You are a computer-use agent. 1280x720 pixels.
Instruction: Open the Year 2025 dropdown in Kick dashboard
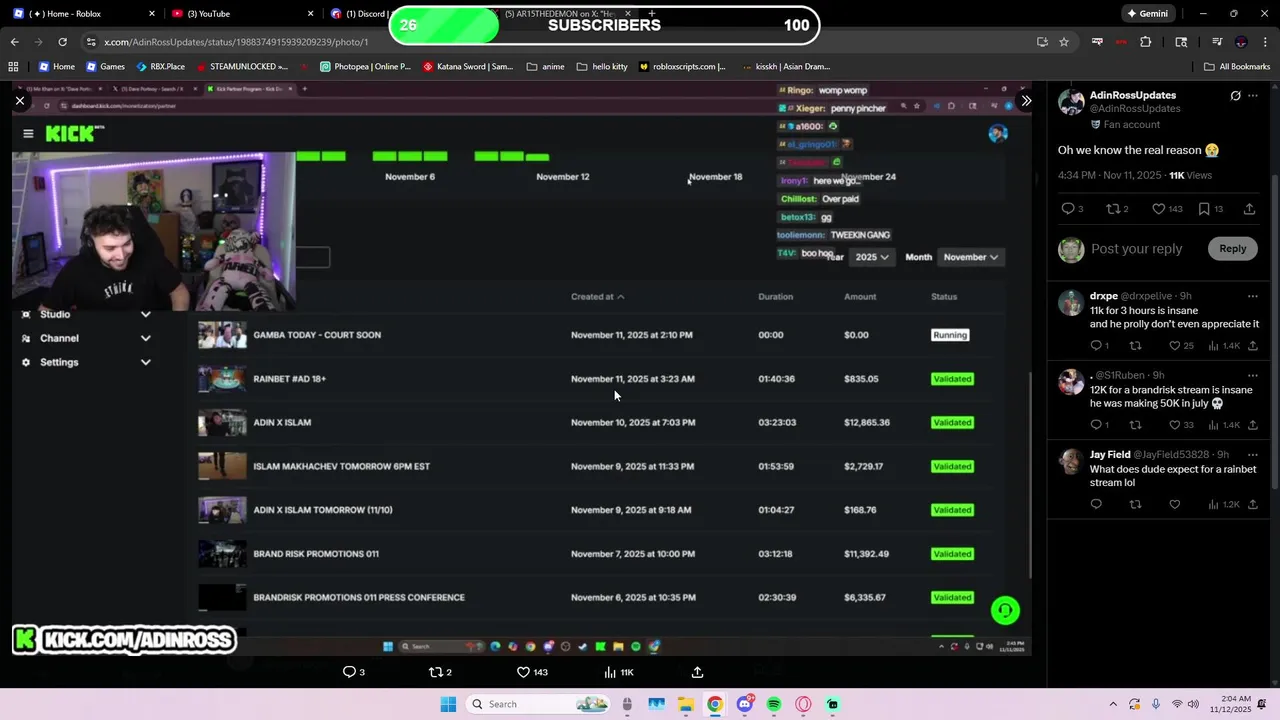[872, 257]
